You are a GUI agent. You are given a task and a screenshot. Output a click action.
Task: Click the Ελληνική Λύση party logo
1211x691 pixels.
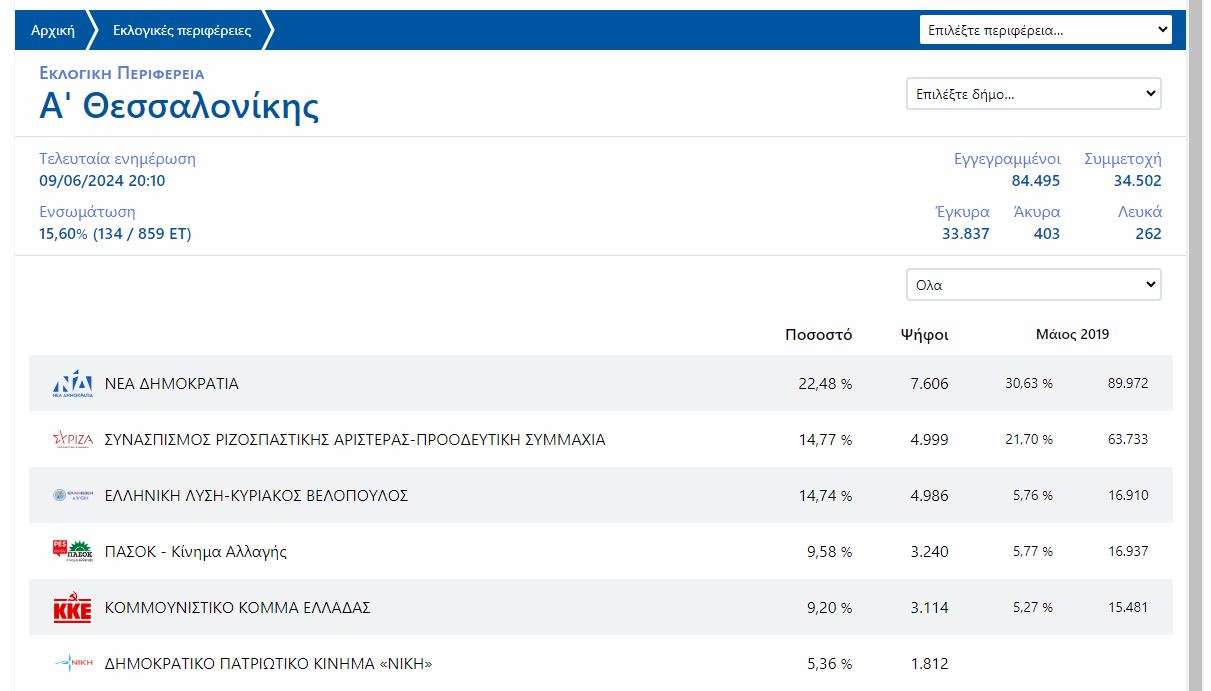tap(72, 495)
